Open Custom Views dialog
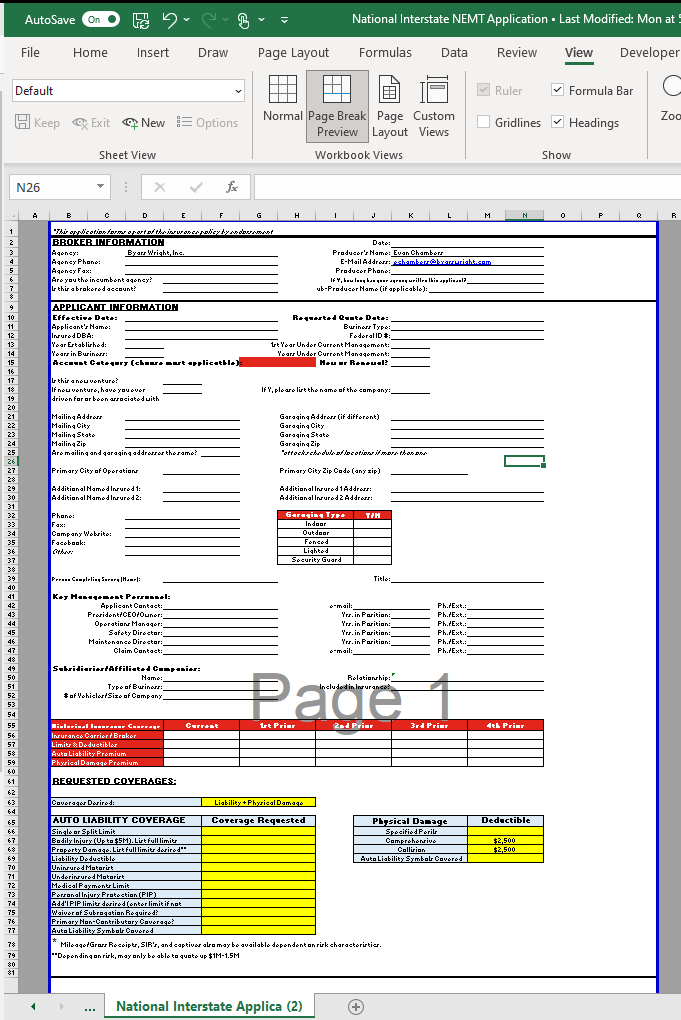The height and width of the screenshot is (1020, 681). point(434,105)
